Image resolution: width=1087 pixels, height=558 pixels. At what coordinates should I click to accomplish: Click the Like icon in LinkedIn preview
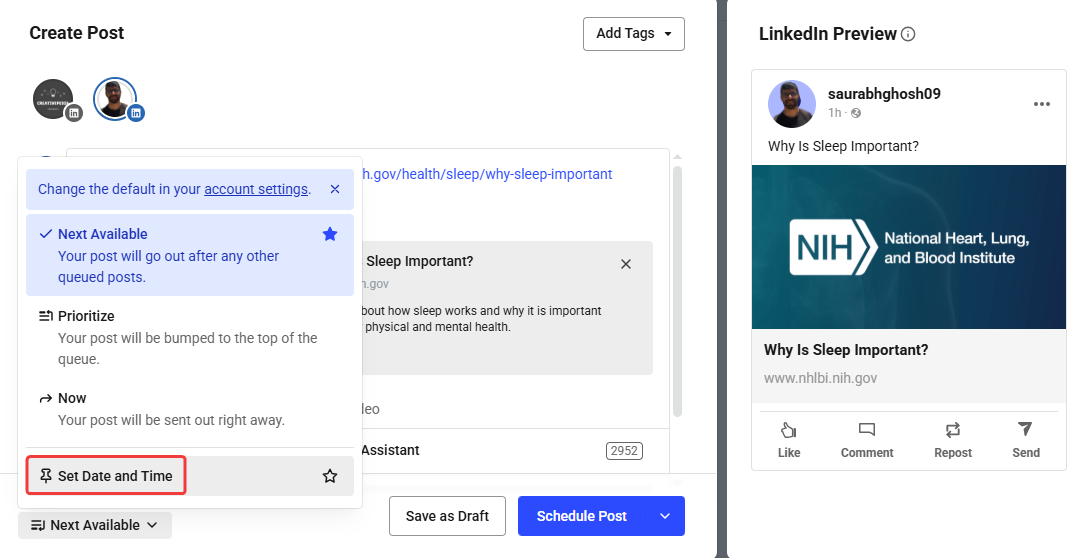788,431
